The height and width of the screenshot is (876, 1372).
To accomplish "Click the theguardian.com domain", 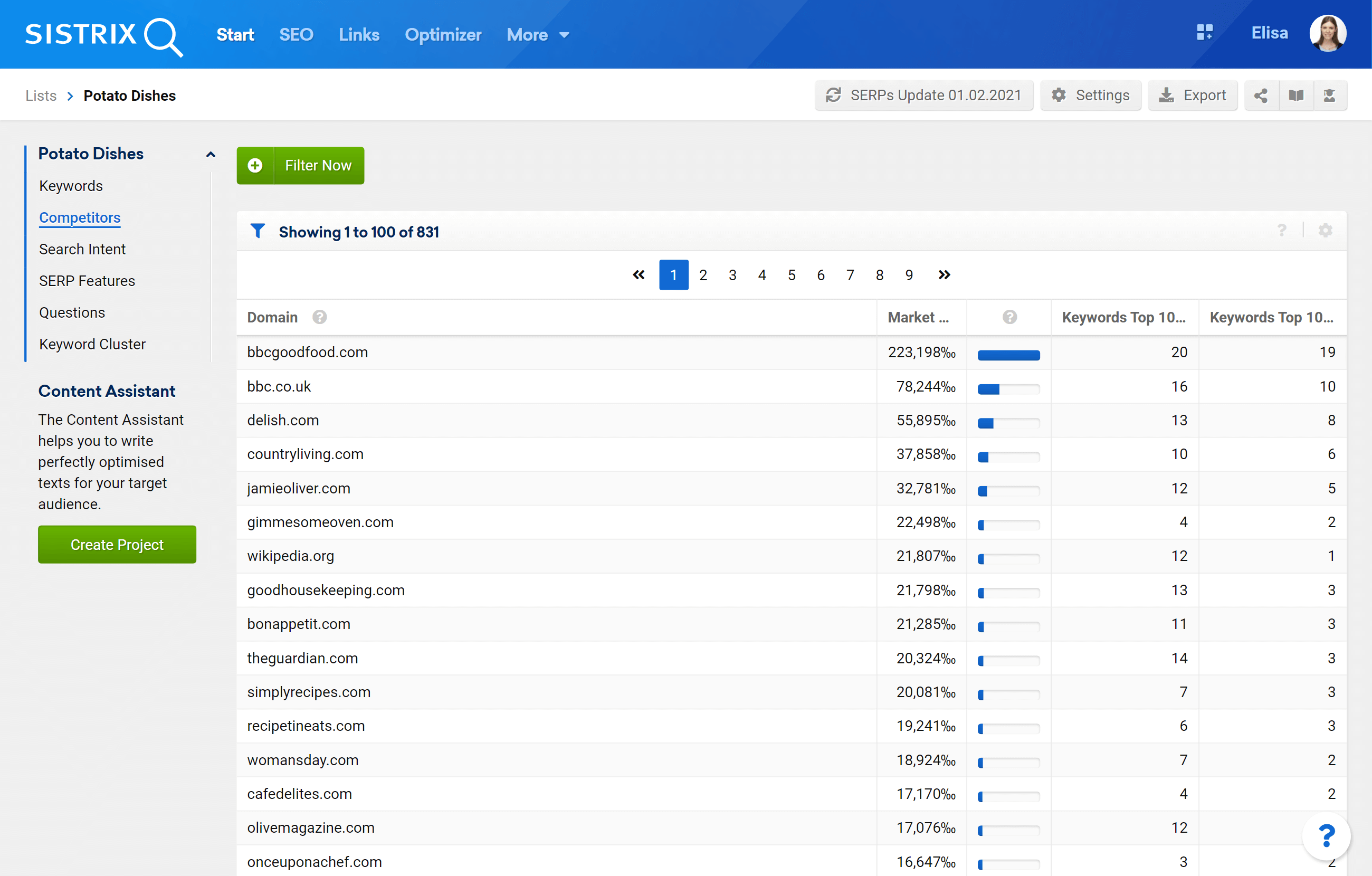I will point(302,658).
